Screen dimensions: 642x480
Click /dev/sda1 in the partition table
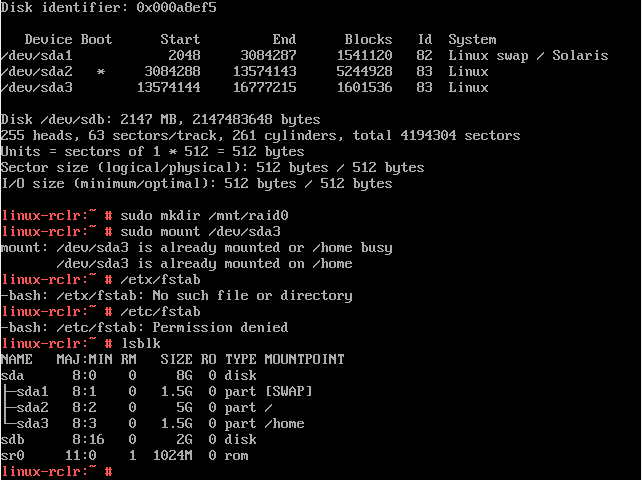point(37,56)
